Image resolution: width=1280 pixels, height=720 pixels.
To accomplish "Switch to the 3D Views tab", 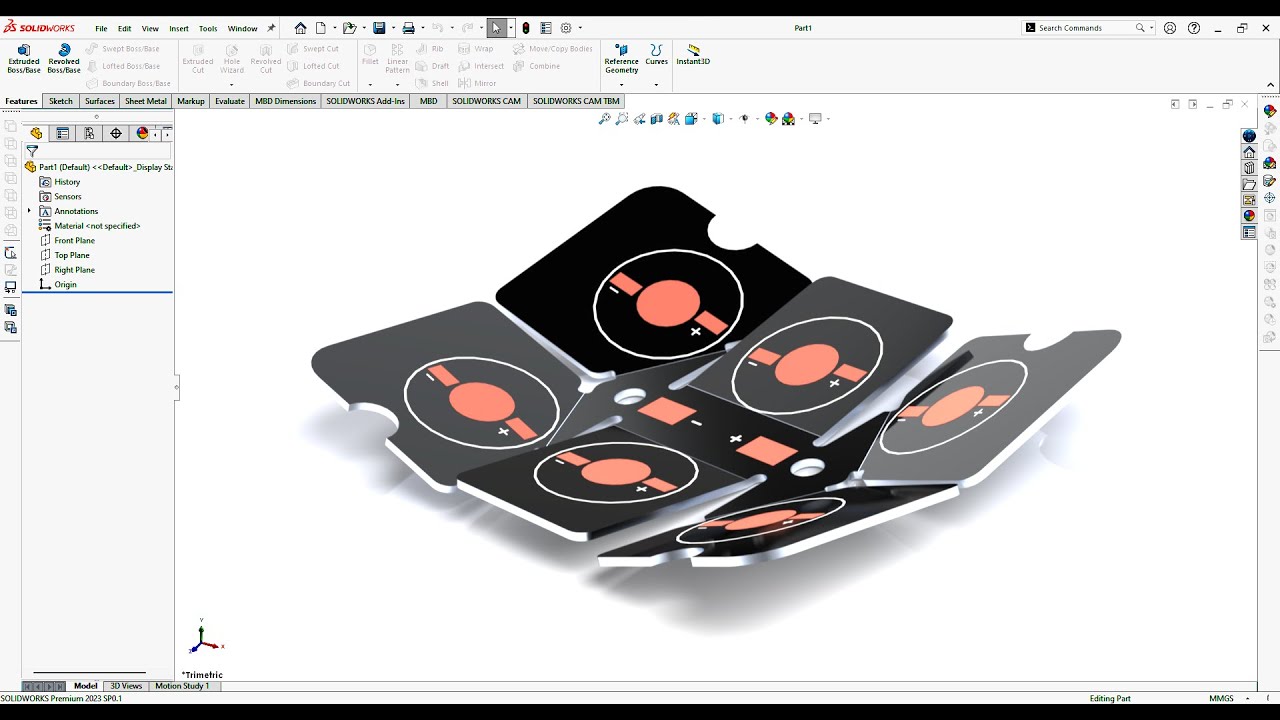I will point(126,686).
